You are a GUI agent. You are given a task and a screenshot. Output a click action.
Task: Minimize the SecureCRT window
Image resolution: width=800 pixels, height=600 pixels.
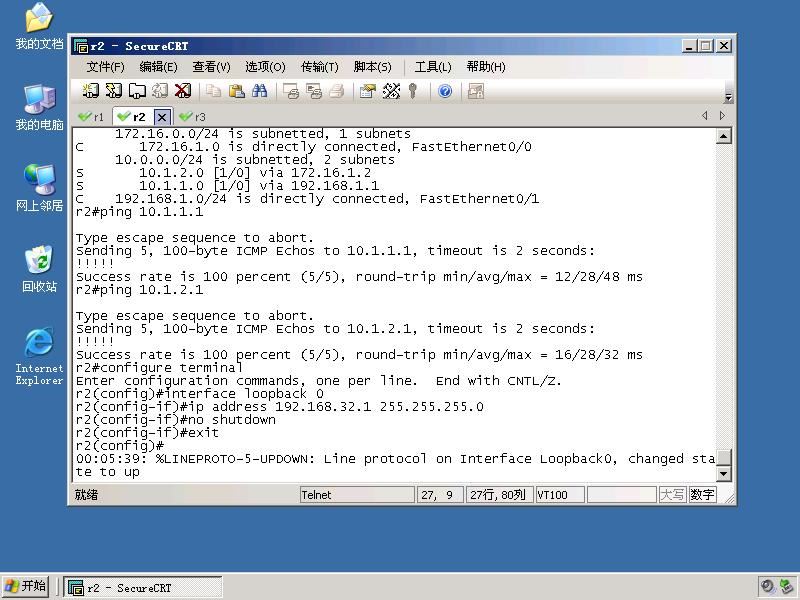(x=689, y=46)
